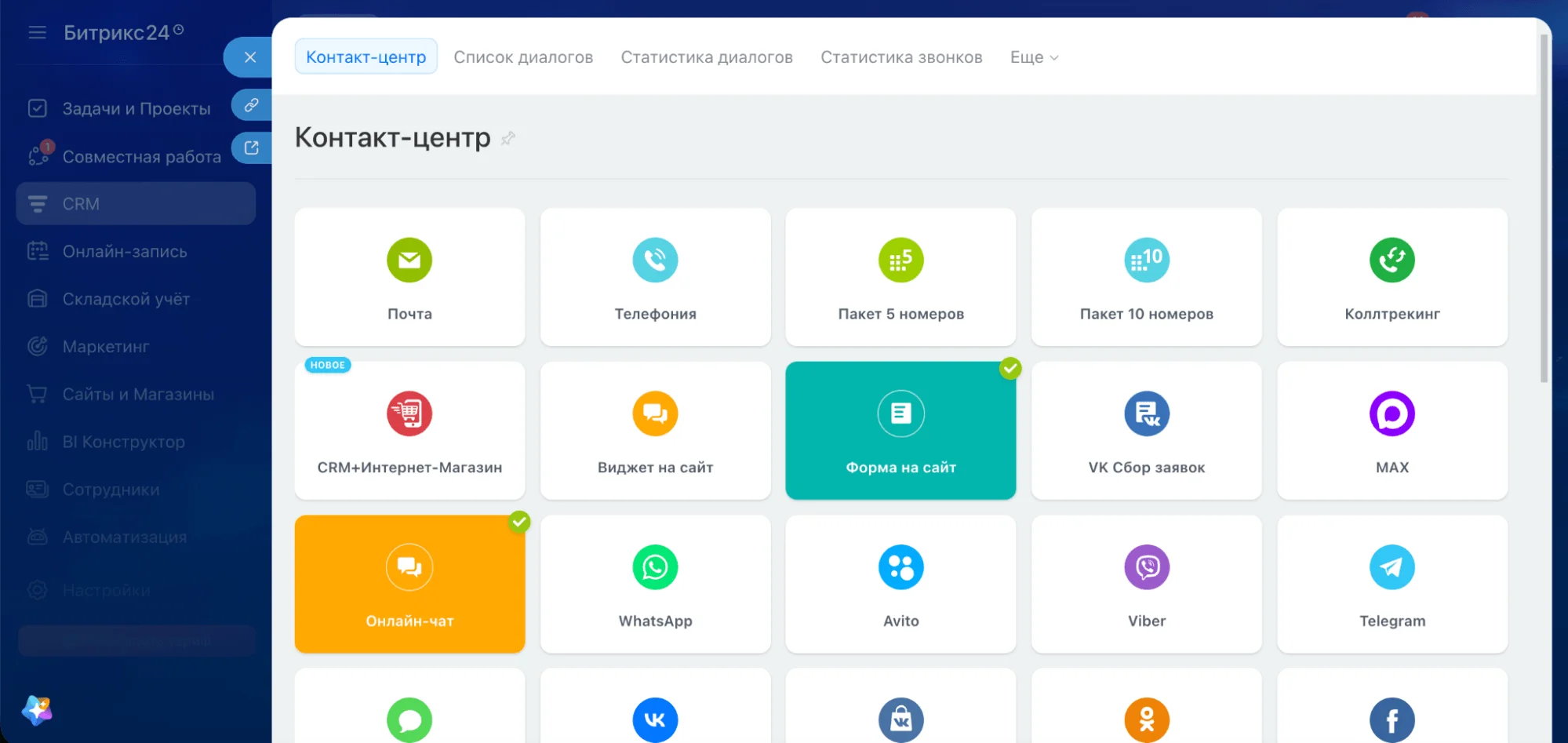The height and width of the screenshot is (743, 1568).
Task: Select the Пакет 5 номеров icon
Action: [x=900, y=260]
